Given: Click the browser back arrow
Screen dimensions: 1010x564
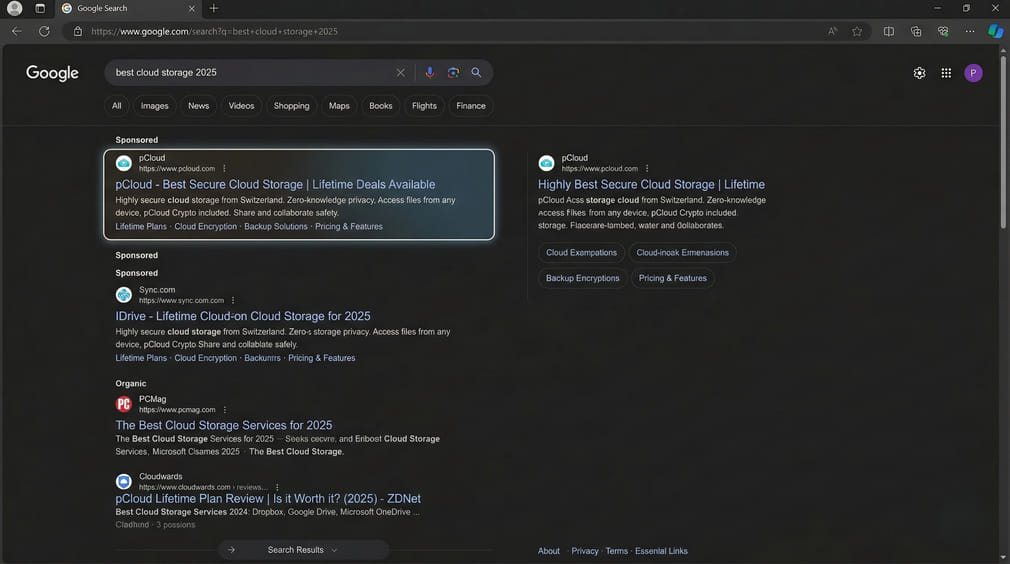Looking at the screenshot, I should pyautogui.click(x=17, y=31).
